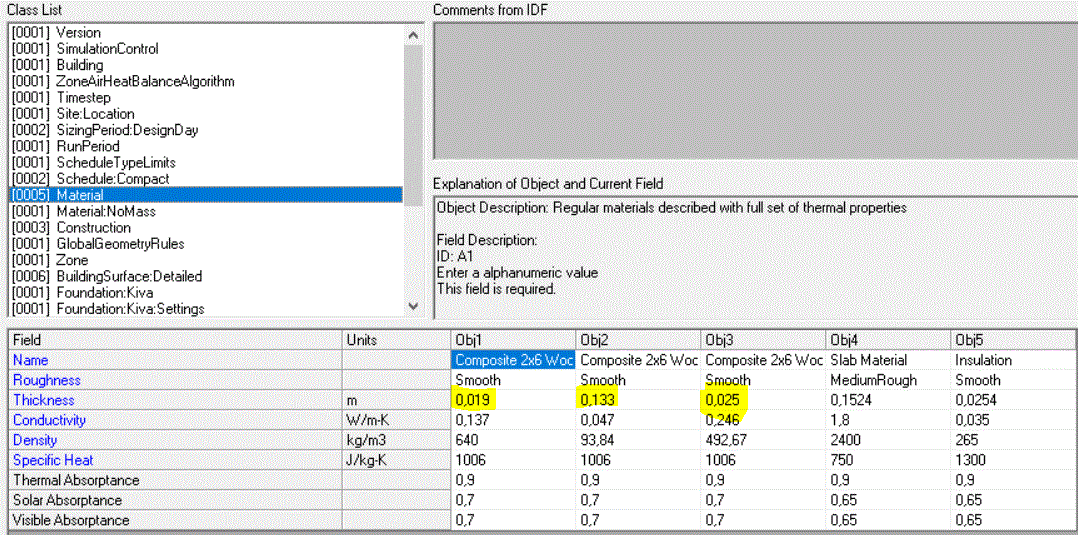Select Foundation:Kiva class entry
Viewport: 1078px width, 535px height.
point(206,293)
